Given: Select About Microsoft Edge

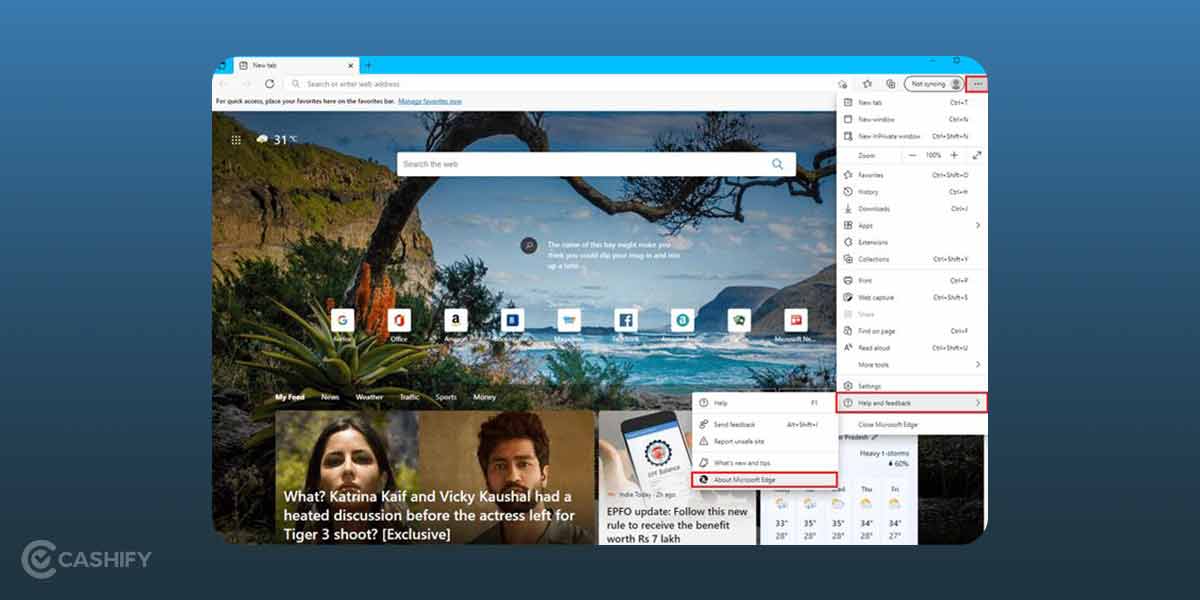Looking at the screenshot, I should tap(764, 478).
